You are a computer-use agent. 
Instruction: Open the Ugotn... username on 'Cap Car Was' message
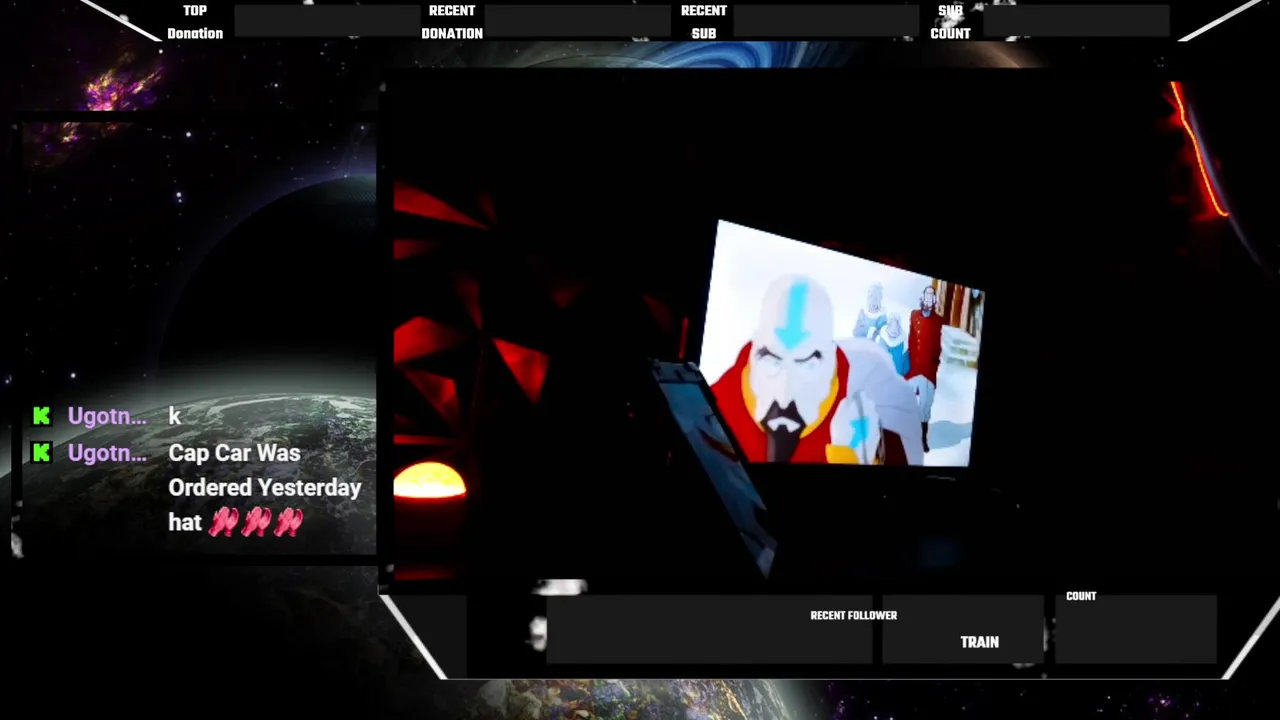pos(107,453)
